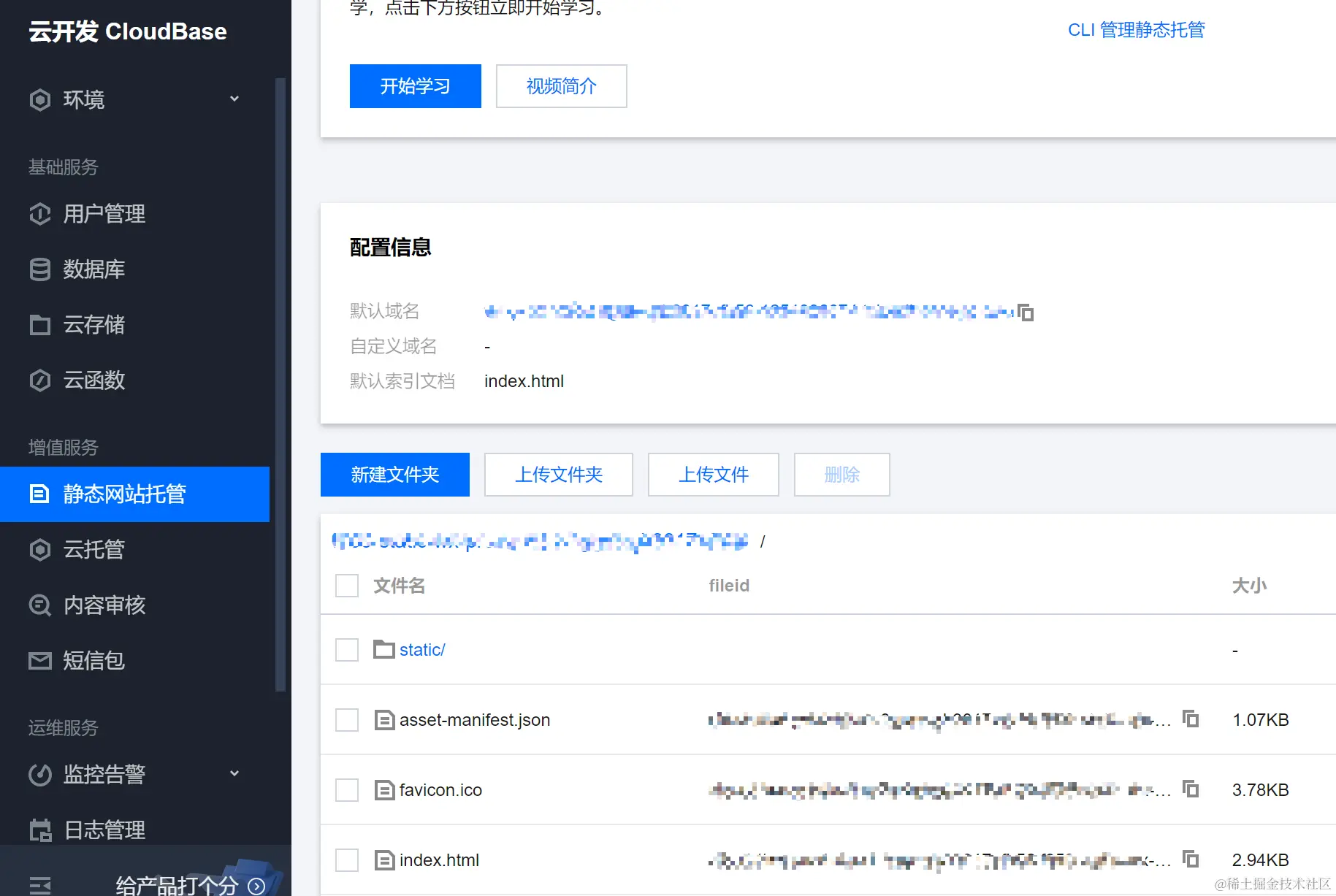Open 数据库 menu item

click(134, 269)
